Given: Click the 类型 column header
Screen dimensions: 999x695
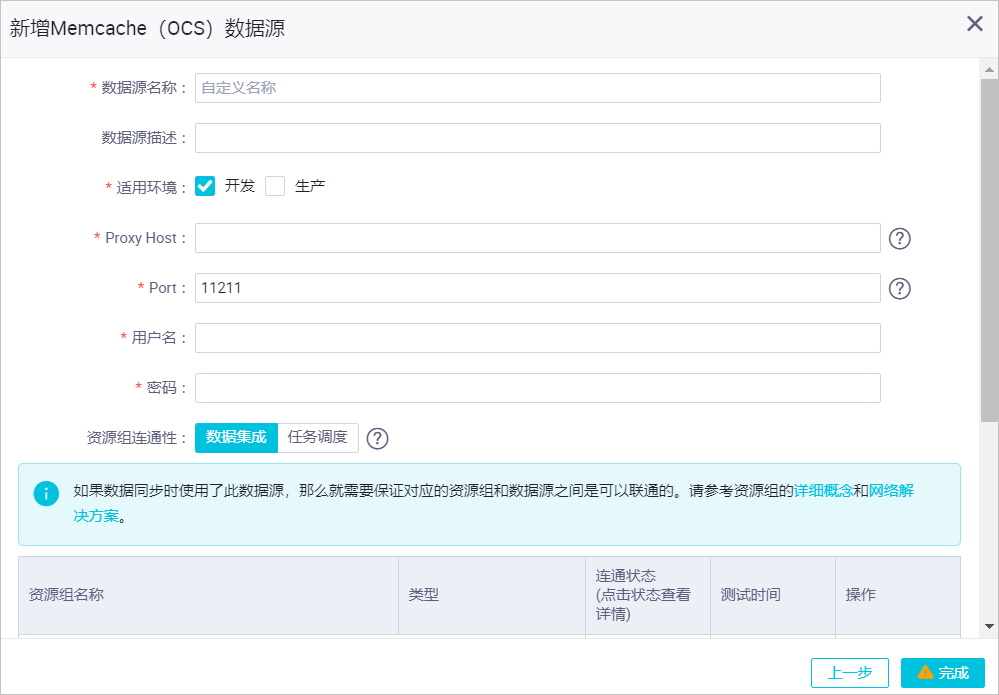Looking at the screenshot, I should click(x=492, y=595).
